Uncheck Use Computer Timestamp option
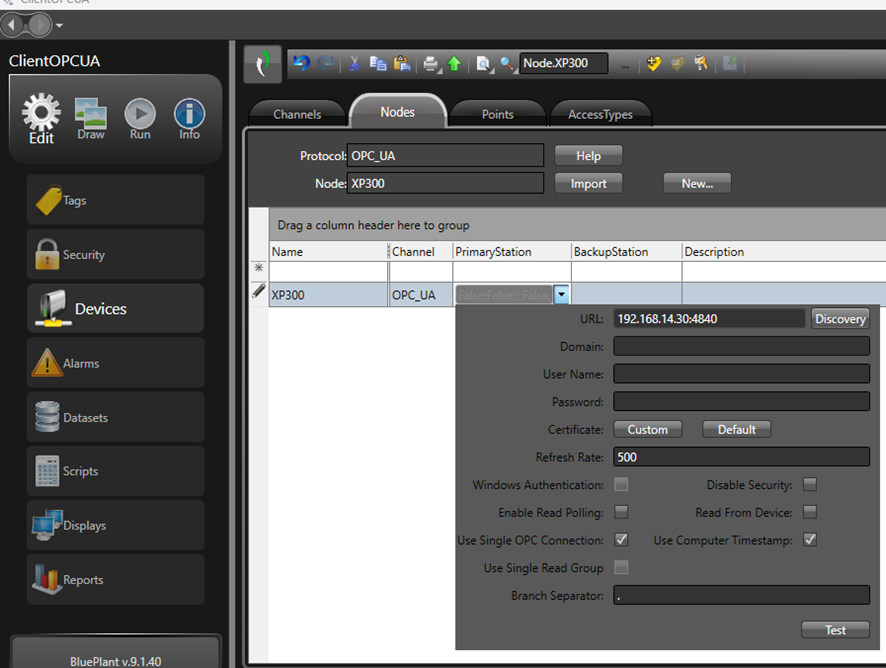886x668 pixels. click(x=810, y=540)
